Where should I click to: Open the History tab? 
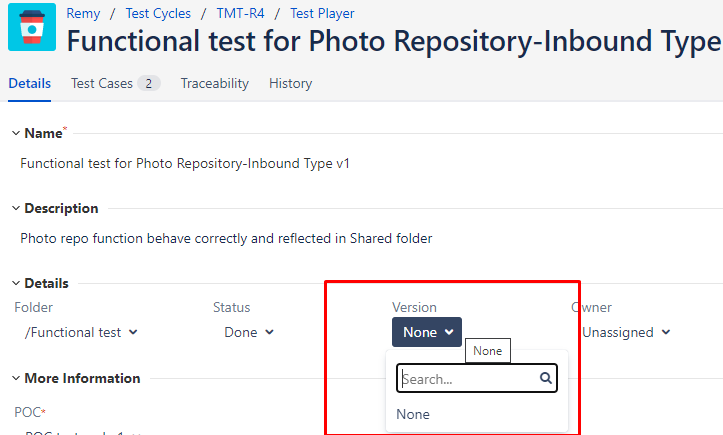[290, 83]
